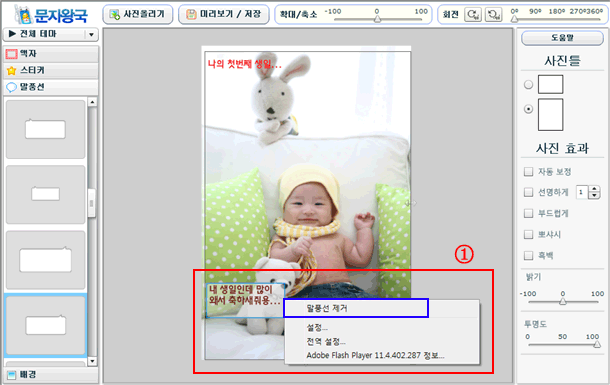610x385 pixels.
Task: Click the rotate clockwise icon
Action: pos(473,15)
